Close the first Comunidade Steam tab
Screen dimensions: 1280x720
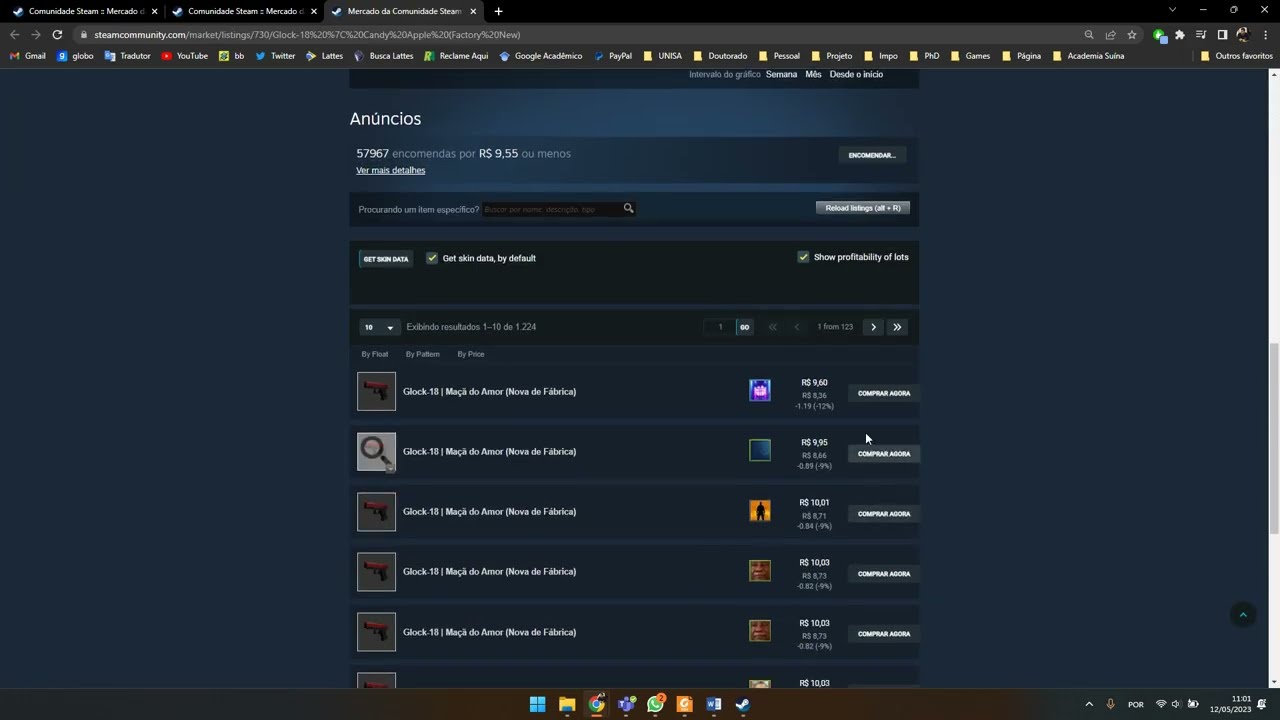pyautogui.click(x=154, y=11)
